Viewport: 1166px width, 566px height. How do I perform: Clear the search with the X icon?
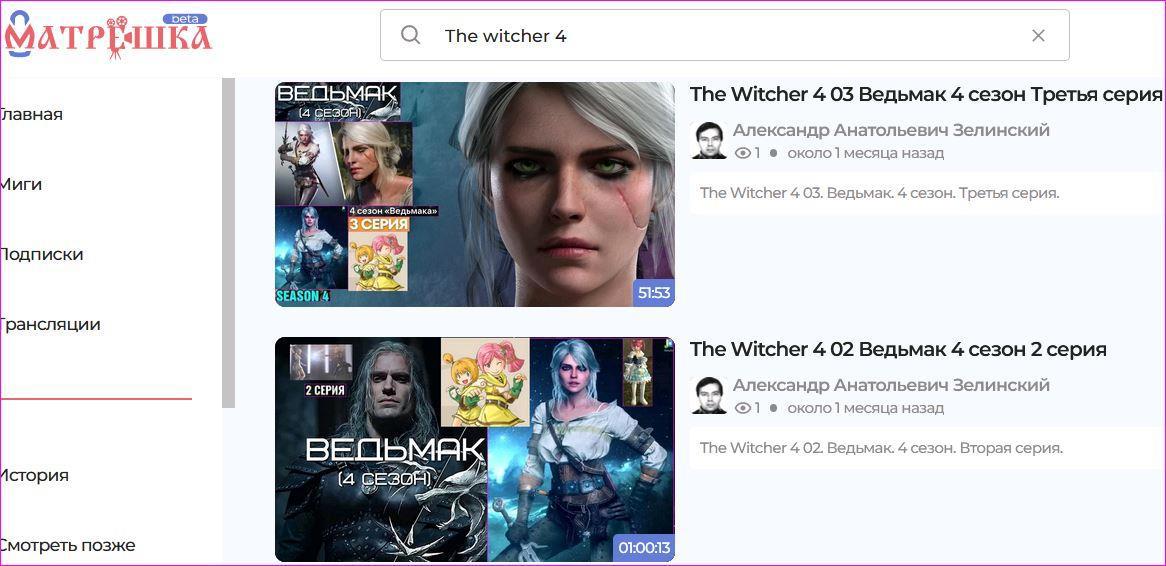[x=1039, y=35]
